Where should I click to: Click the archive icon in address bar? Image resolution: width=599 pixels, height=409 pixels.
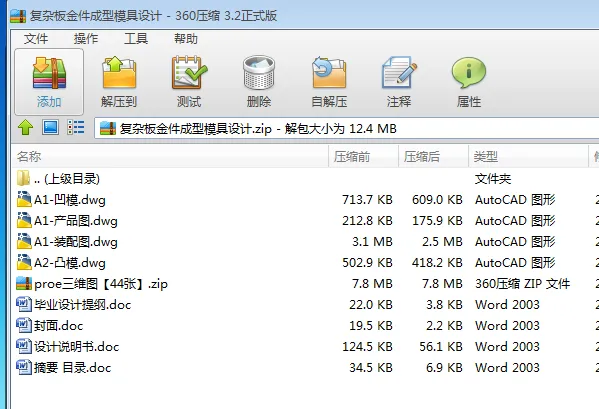(x=108, y=129)
